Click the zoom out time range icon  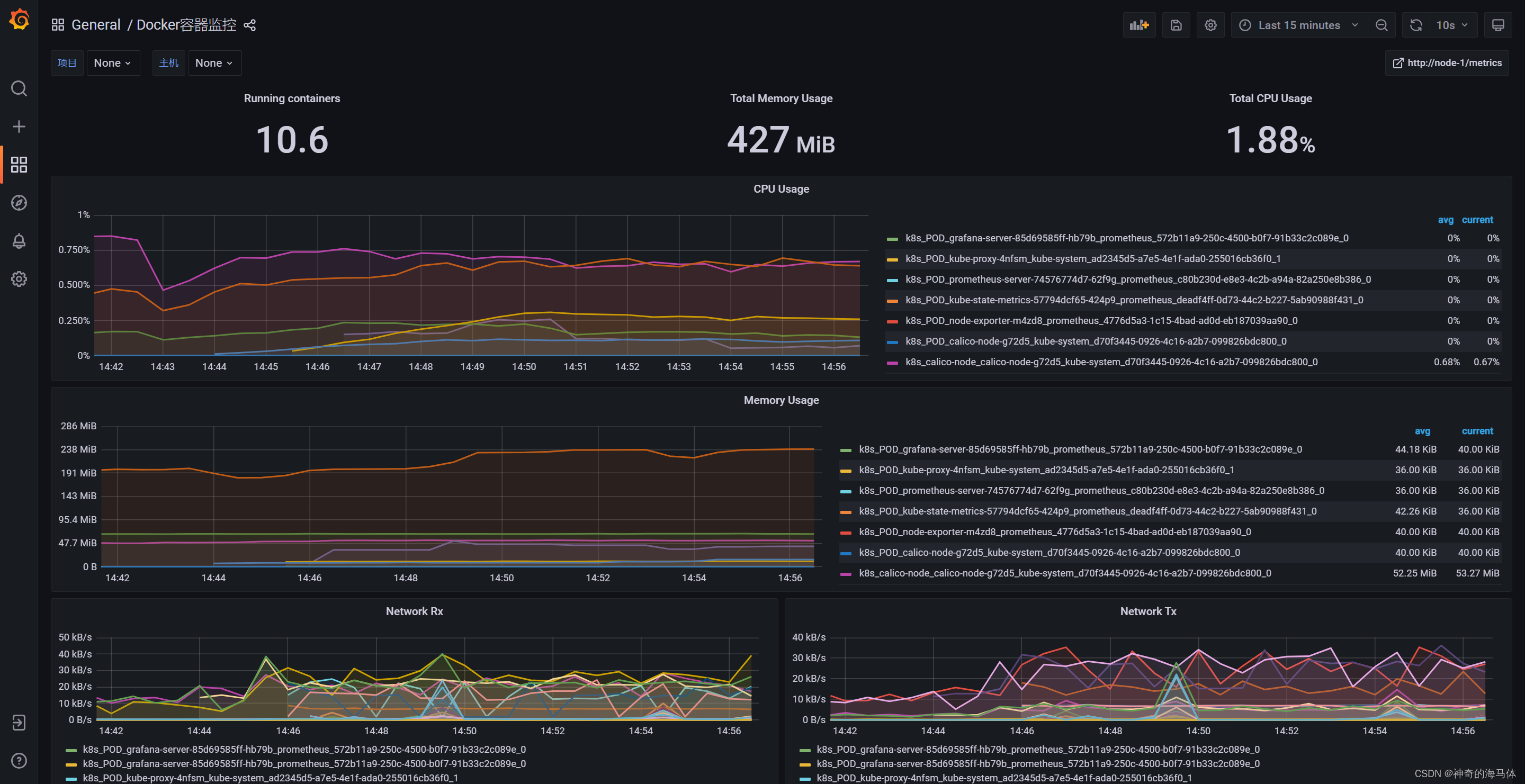click(x=1382, y=25)
